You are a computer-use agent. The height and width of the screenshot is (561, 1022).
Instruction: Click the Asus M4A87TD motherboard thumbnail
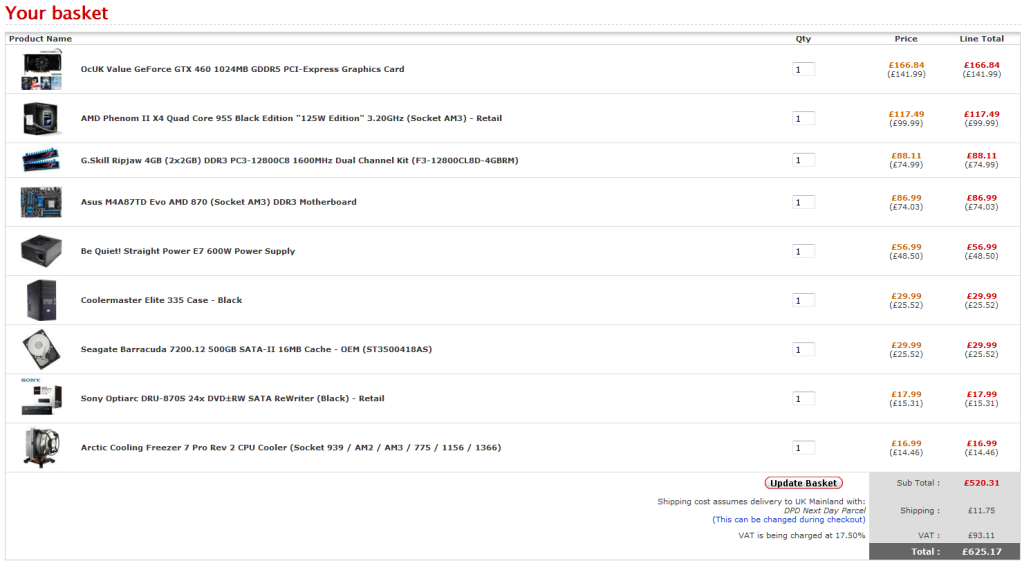coord(42,202)
